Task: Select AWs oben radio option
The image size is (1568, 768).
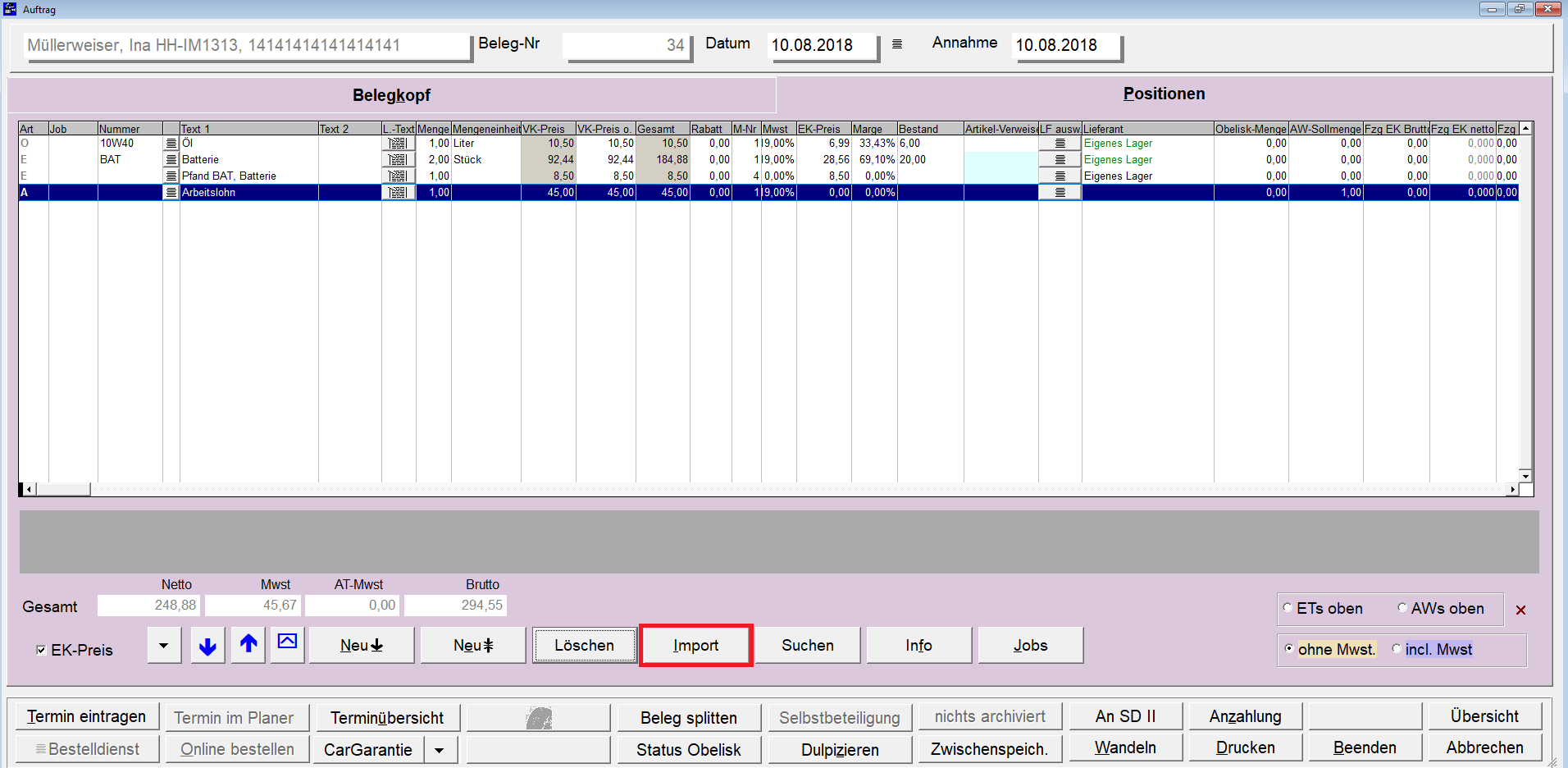Action: click(x=1402, y=608)
